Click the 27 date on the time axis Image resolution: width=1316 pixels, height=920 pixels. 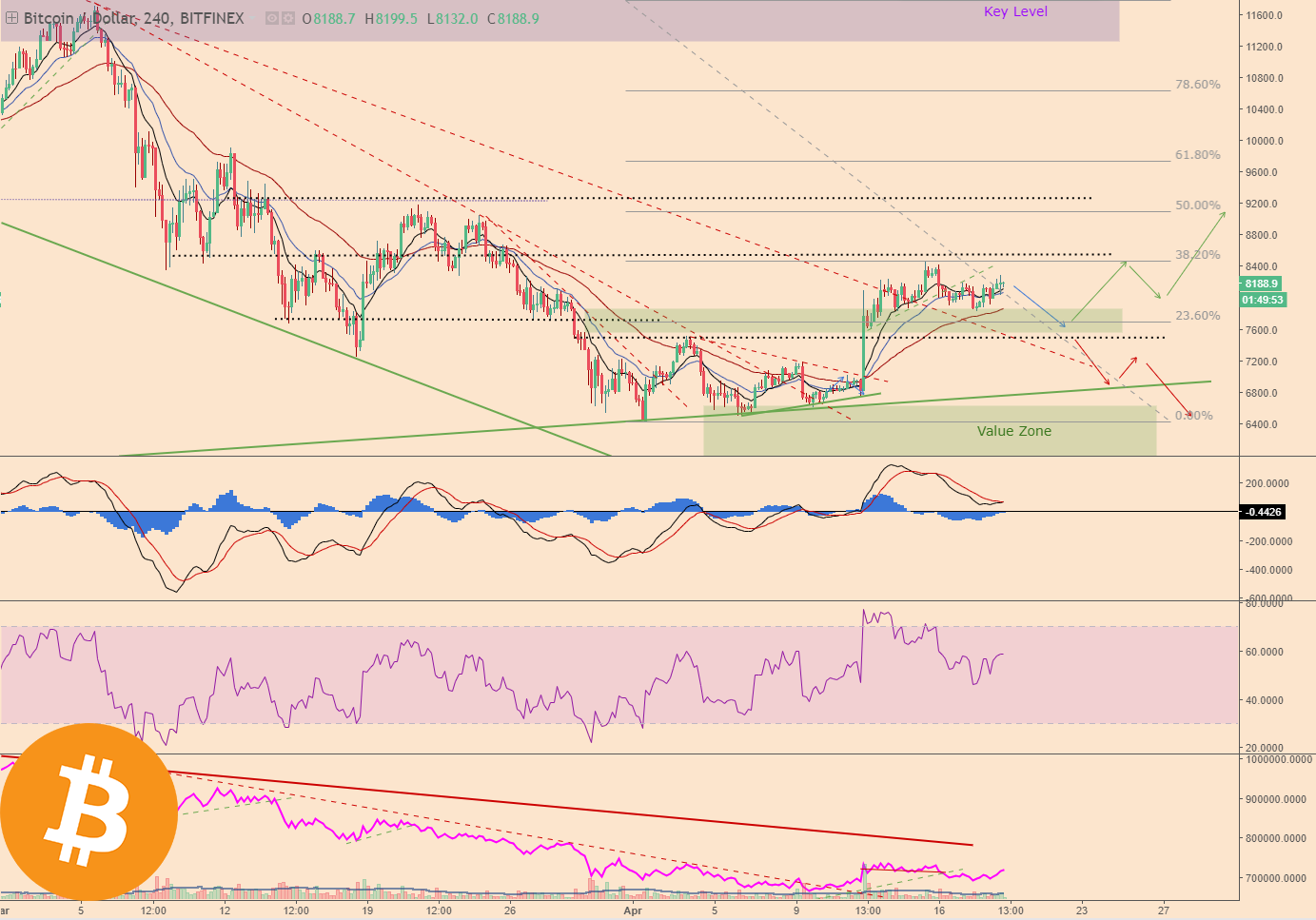click(x=1164, y=910)
